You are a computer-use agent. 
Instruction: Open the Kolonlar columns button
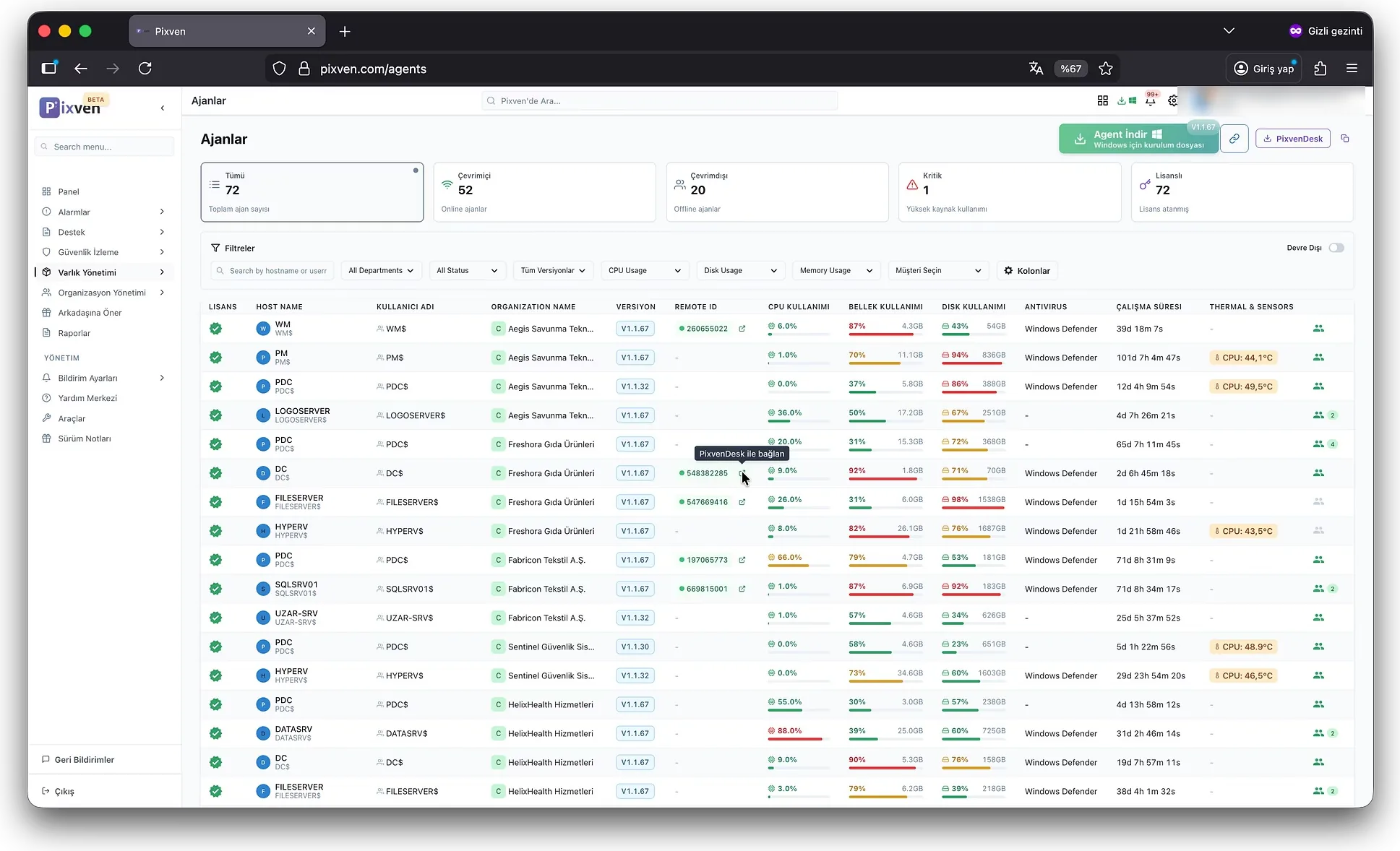[x=1027, y=271]
